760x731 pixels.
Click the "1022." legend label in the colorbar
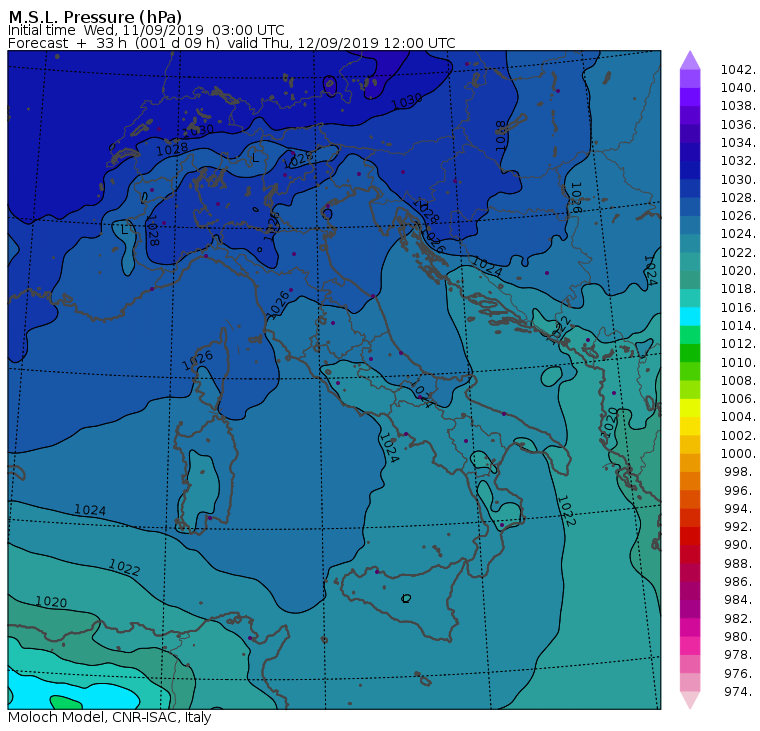pos(738,253)
